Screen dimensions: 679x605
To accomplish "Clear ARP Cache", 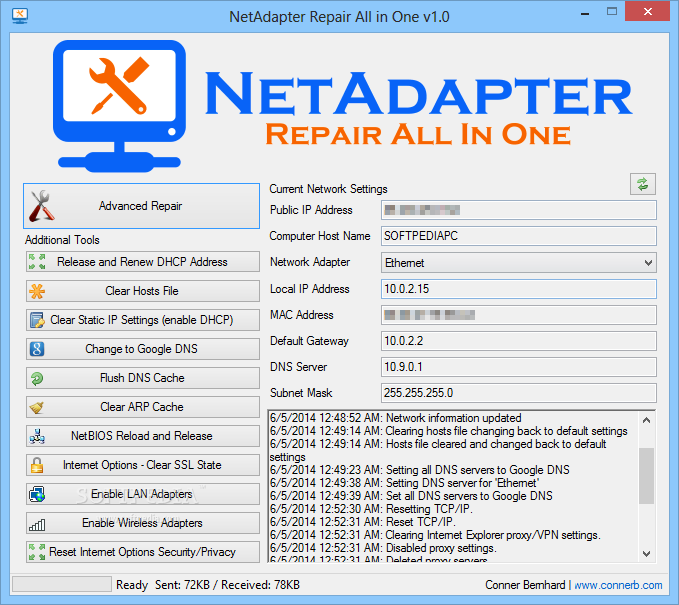I will 143,407.
